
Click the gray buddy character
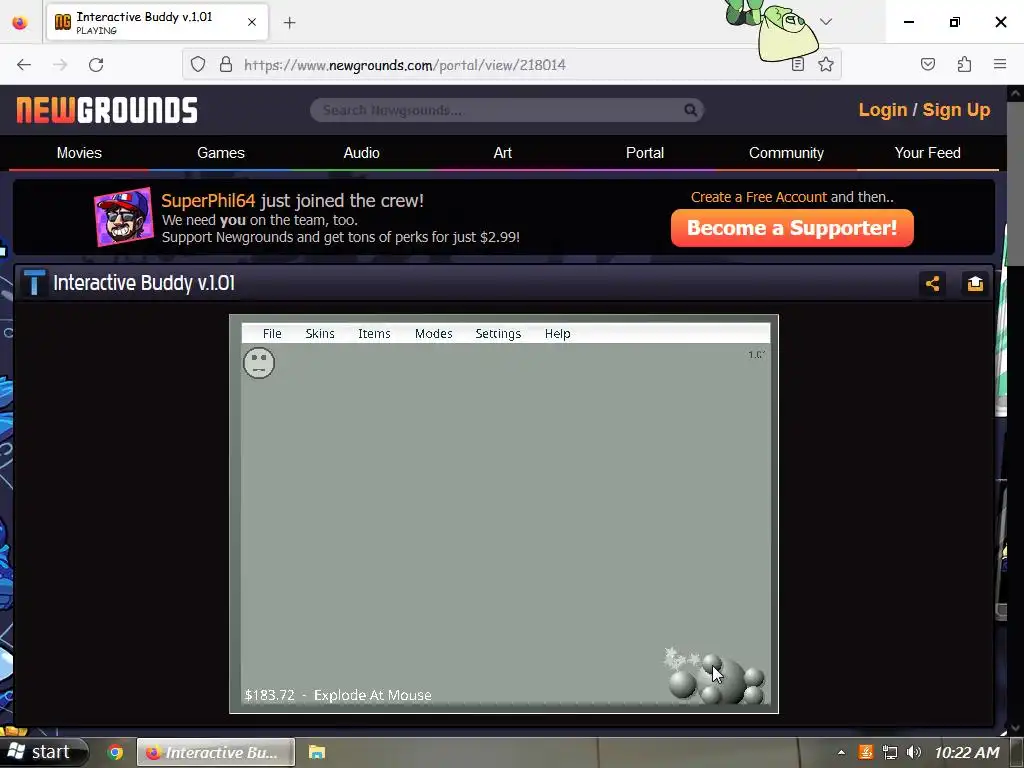716,678
